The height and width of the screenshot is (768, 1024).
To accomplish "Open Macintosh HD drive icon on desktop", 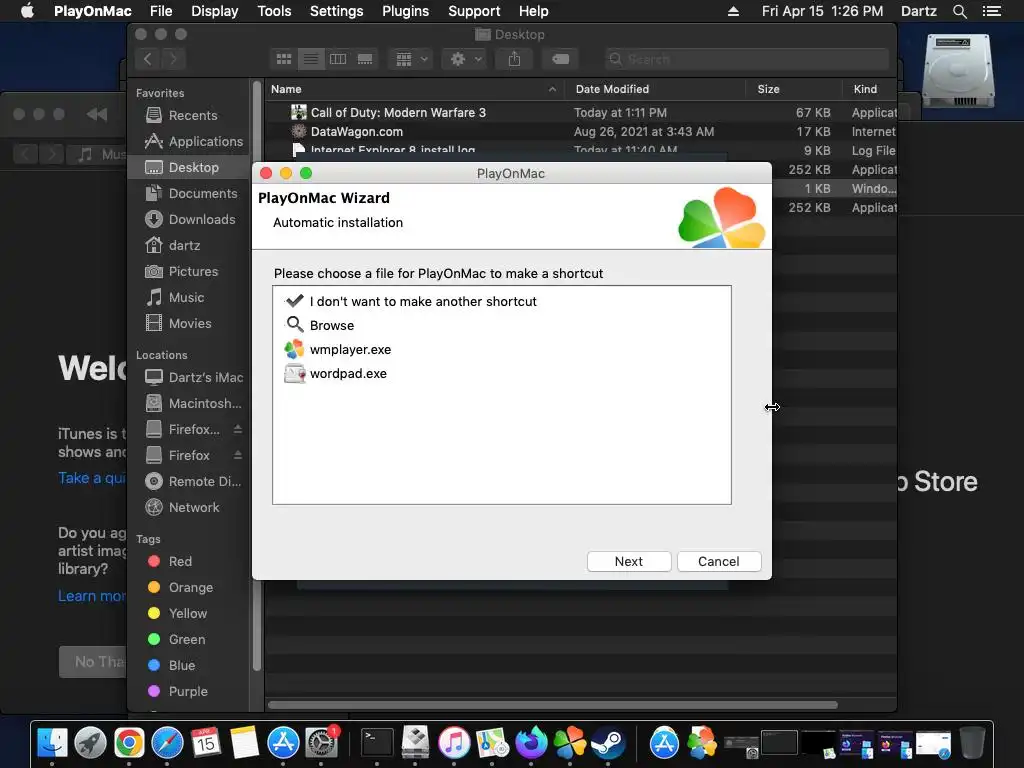I will [x=958, y=71].
